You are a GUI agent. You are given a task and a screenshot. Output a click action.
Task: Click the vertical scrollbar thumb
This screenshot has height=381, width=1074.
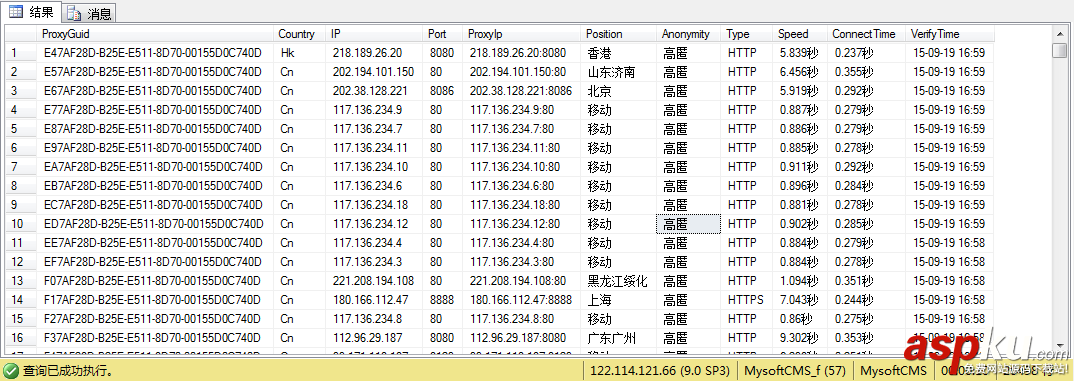1060,51
